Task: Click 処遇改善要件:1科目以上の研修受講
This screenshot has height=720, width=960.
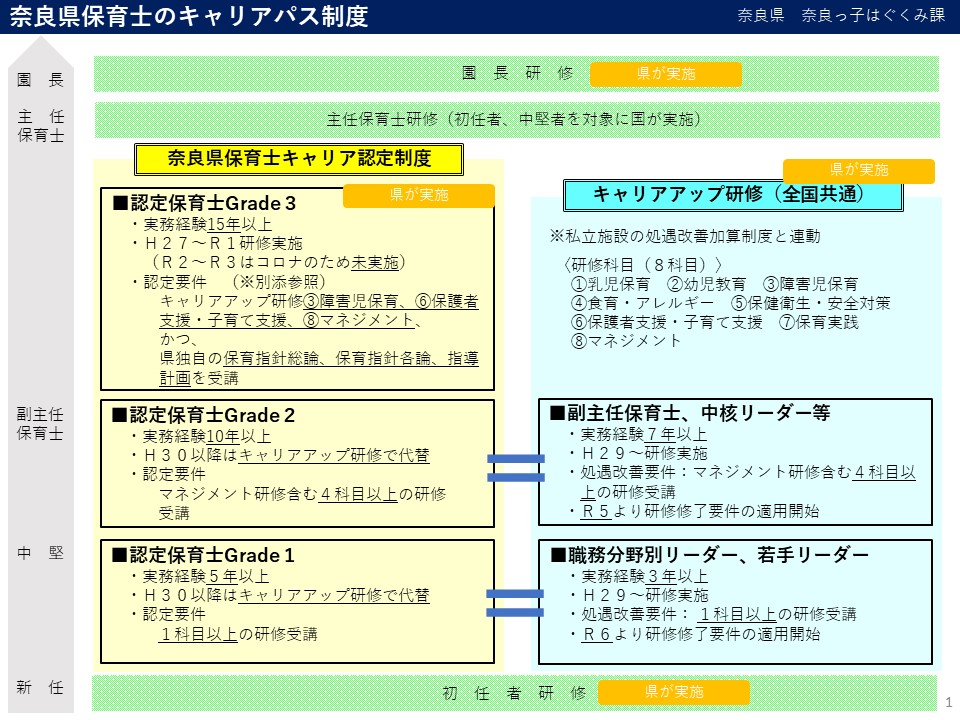Action: 718,615
